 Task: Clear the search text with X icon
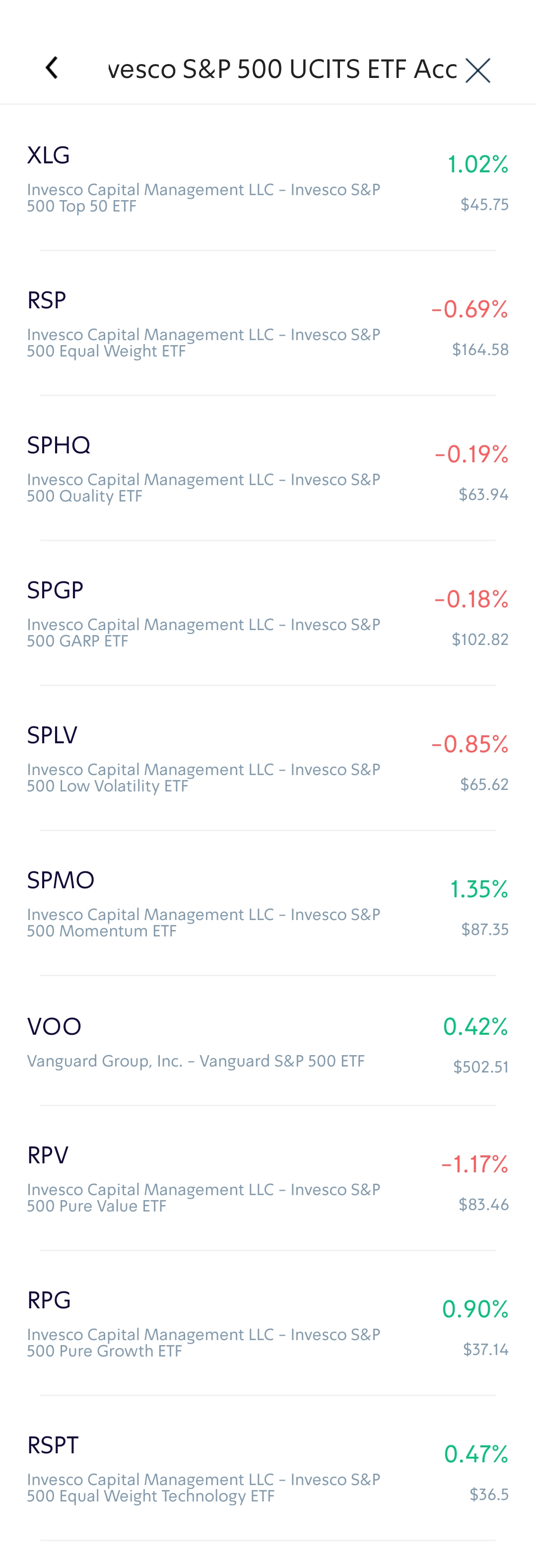[477, 71]
